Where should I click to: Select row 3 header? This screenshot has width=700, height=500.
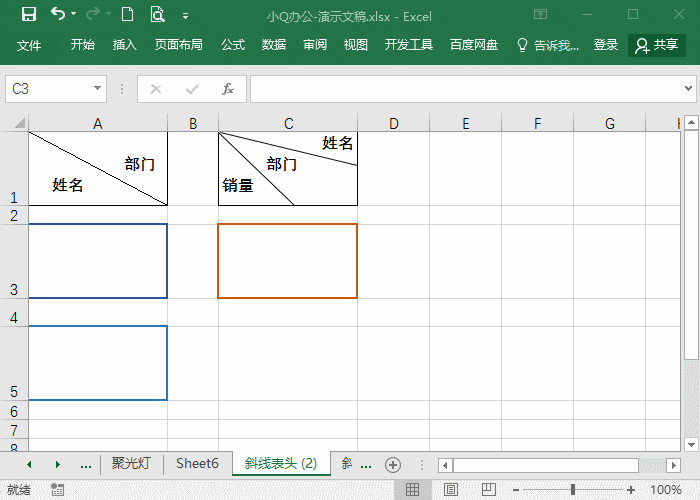[14, 261]
